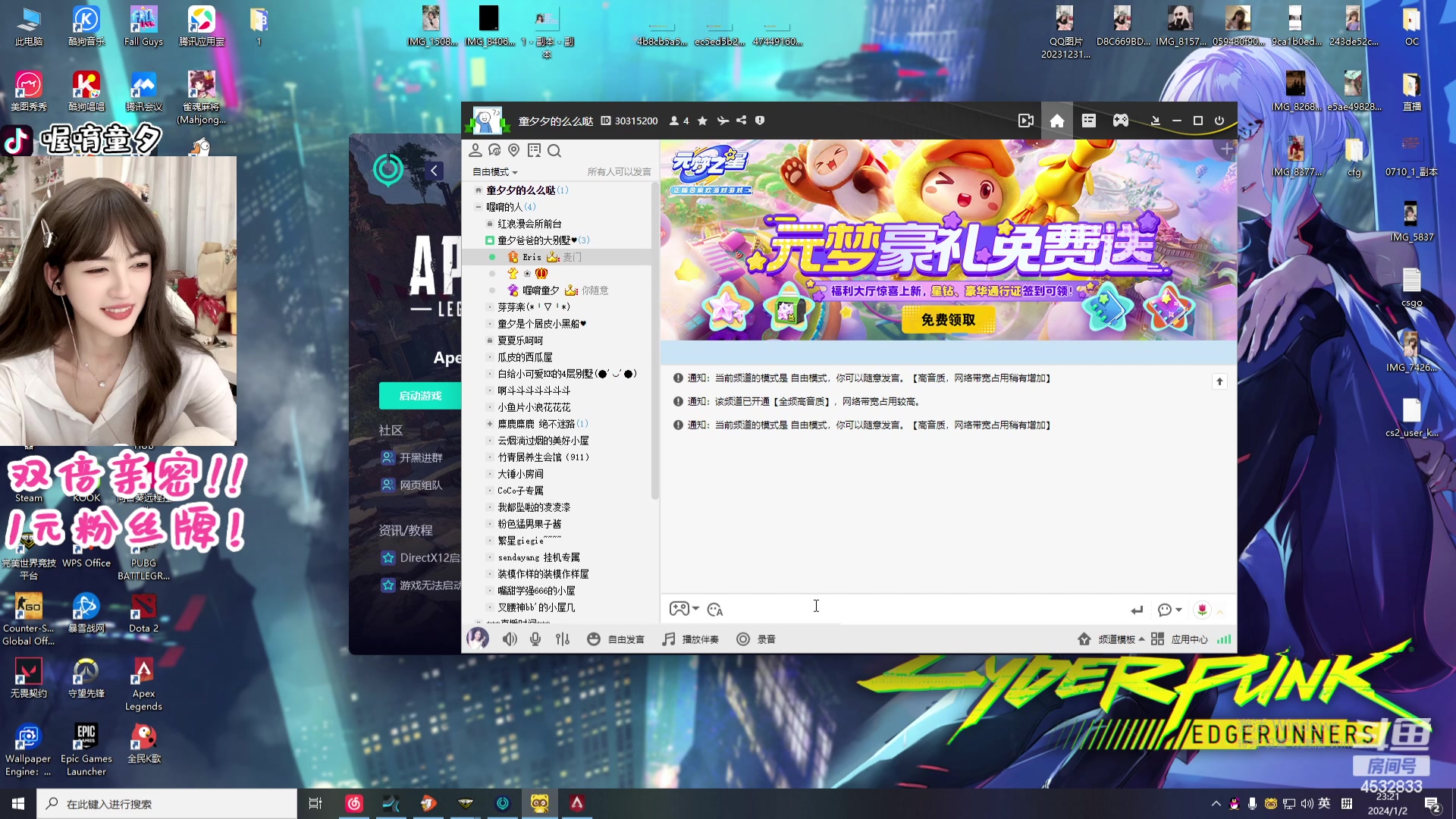Screen dimensions: 1456x819
Task: Click the 免费领取 banner button
Action: (x=948, y=320)
